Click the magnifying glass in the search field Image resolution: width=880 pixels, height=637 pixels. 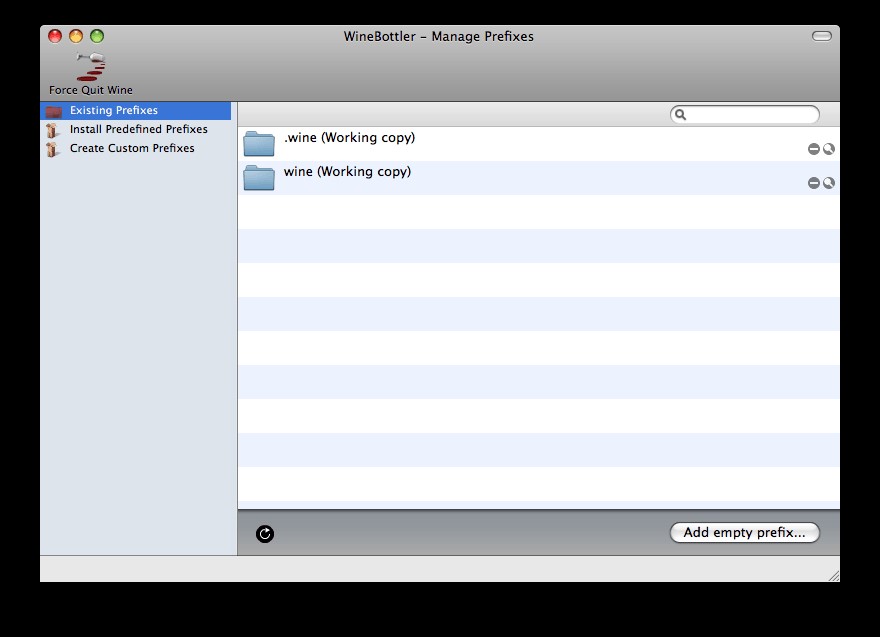tap(680, 114)
